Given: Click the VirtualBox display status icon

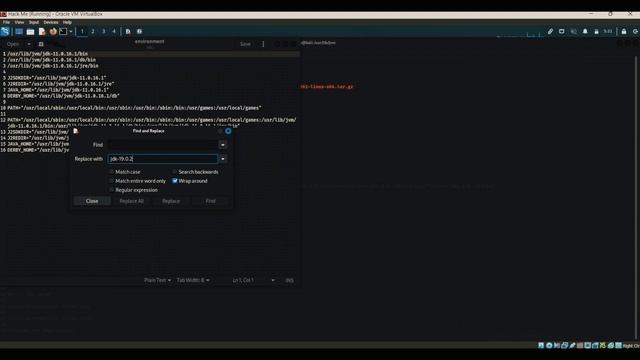Looking at the screenshot, I should (588, 345).
